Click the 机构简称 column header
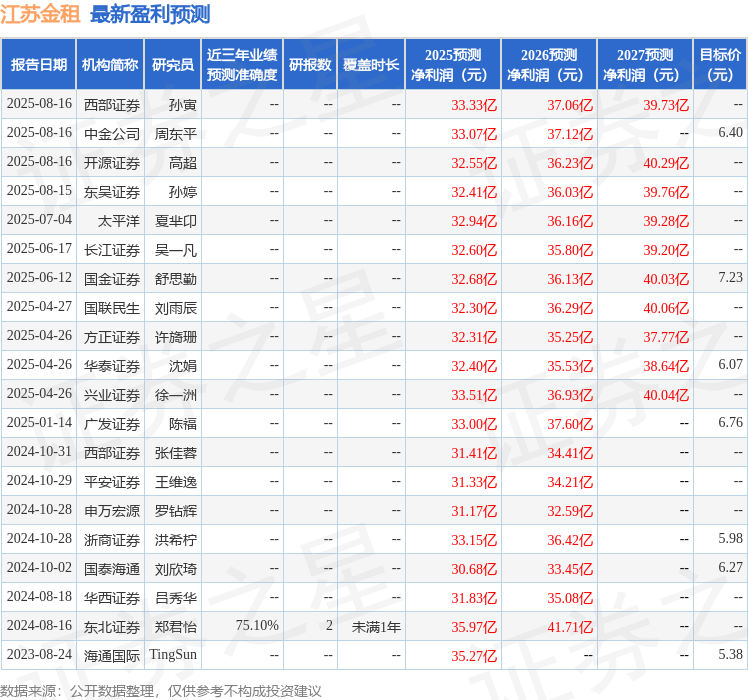The image size is (748, 700). (110, 65)
